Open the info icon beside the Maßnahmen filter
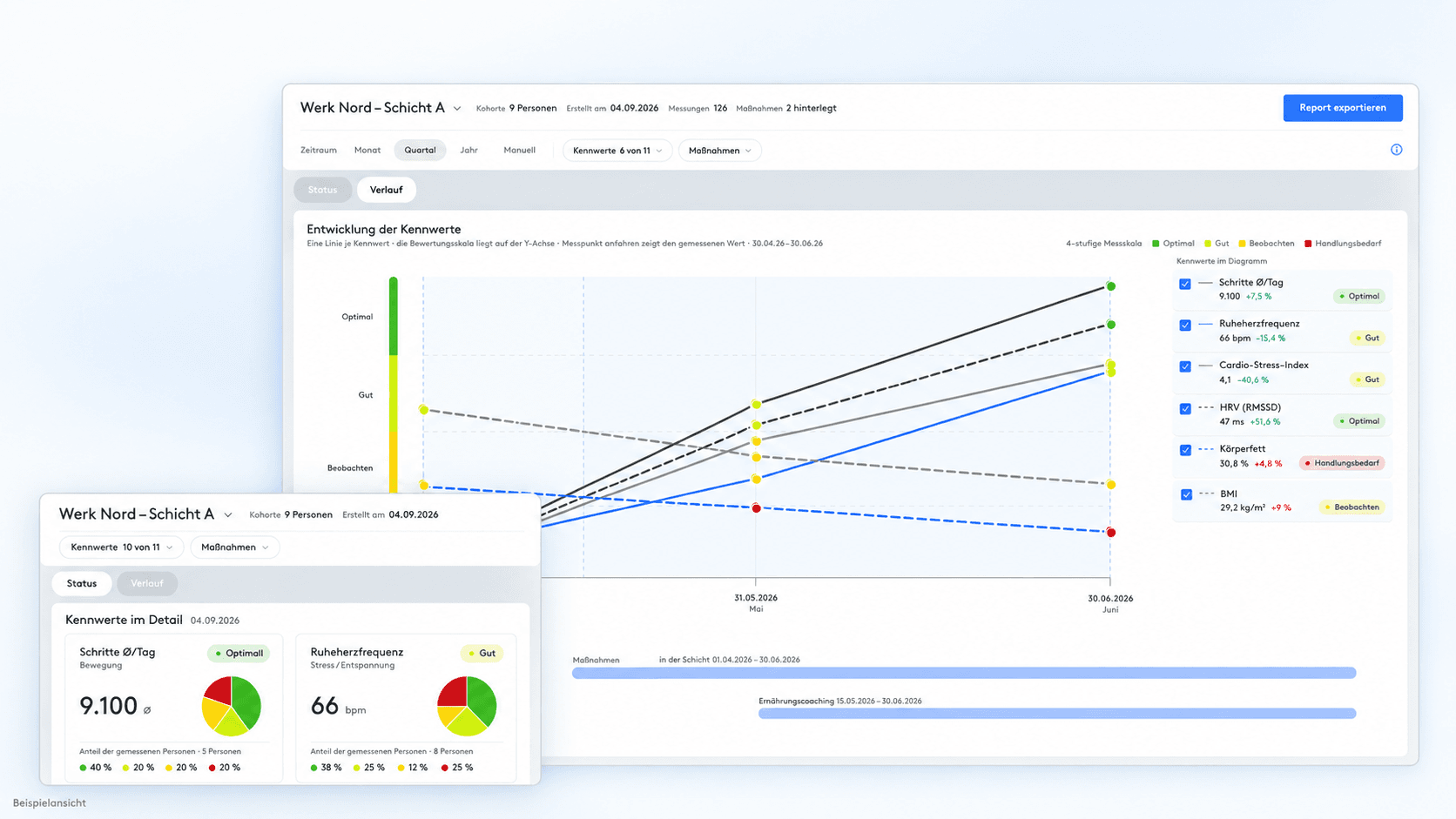 click(x=1396, y=150)
